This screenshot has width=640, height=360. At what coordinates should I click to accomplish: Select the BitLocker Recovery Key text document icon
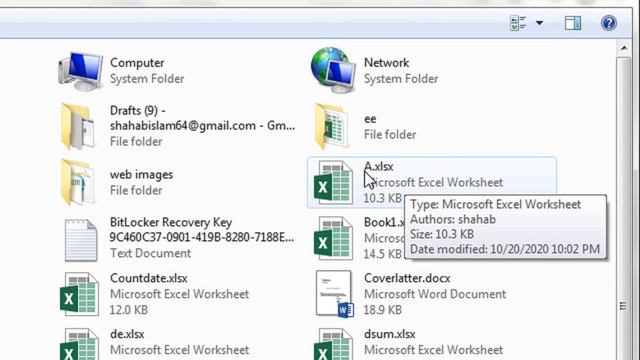(81, 240)
